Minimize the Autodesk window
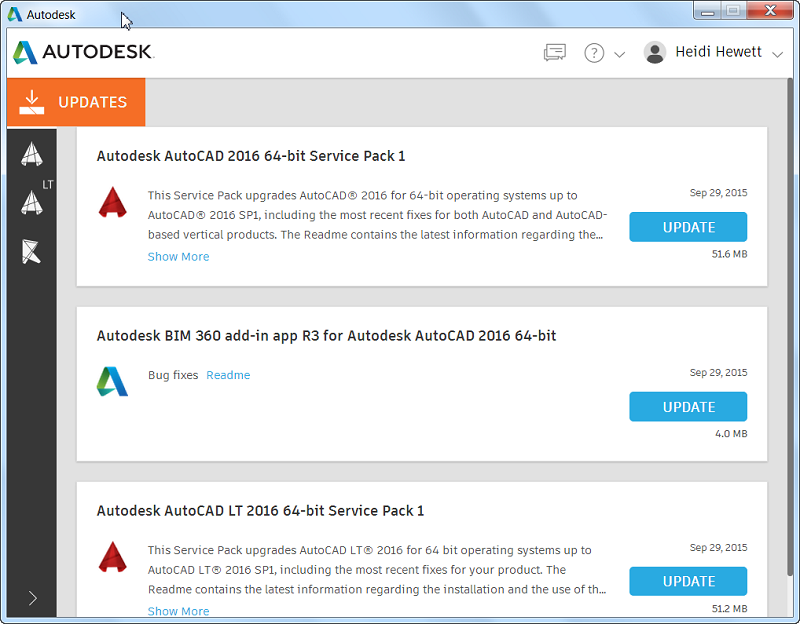 707,11
